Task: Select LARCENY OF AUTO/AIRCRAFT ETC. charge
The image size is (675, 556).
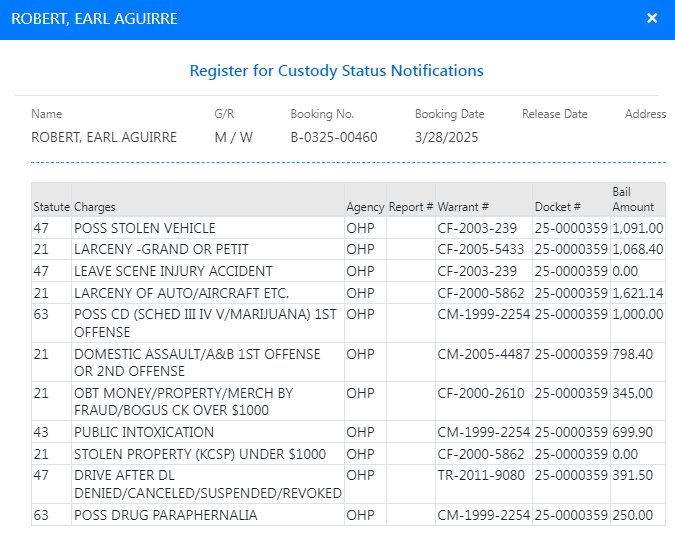Action: coord(181,293)
